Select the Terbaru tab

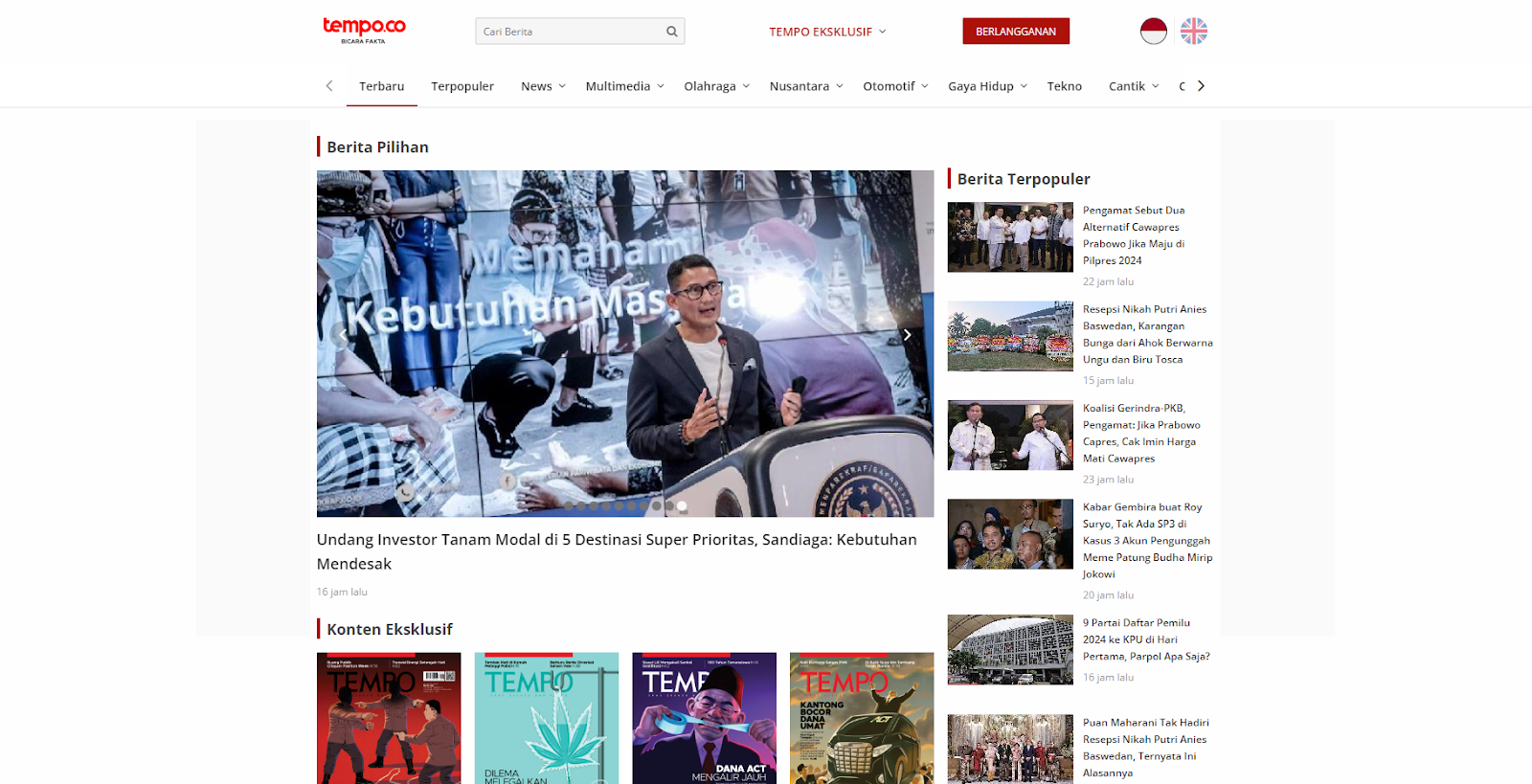click(381, 86)
